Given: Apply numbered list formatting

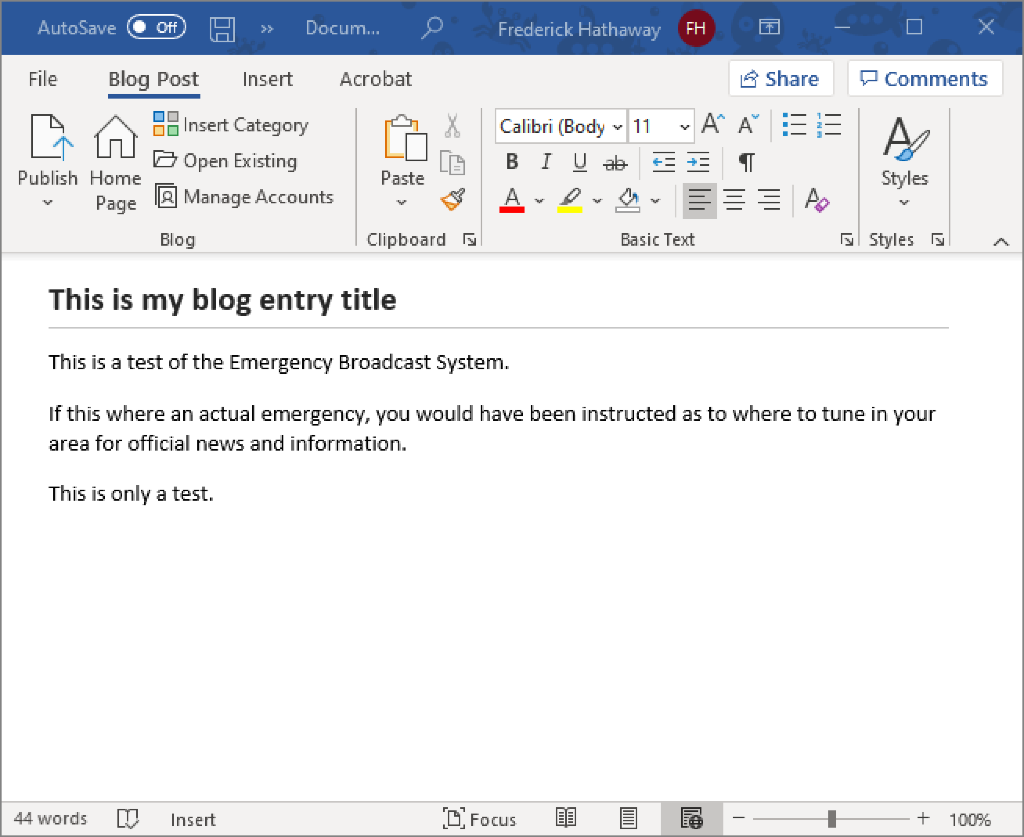Looking at the screenshot, I should pos(829,124).
